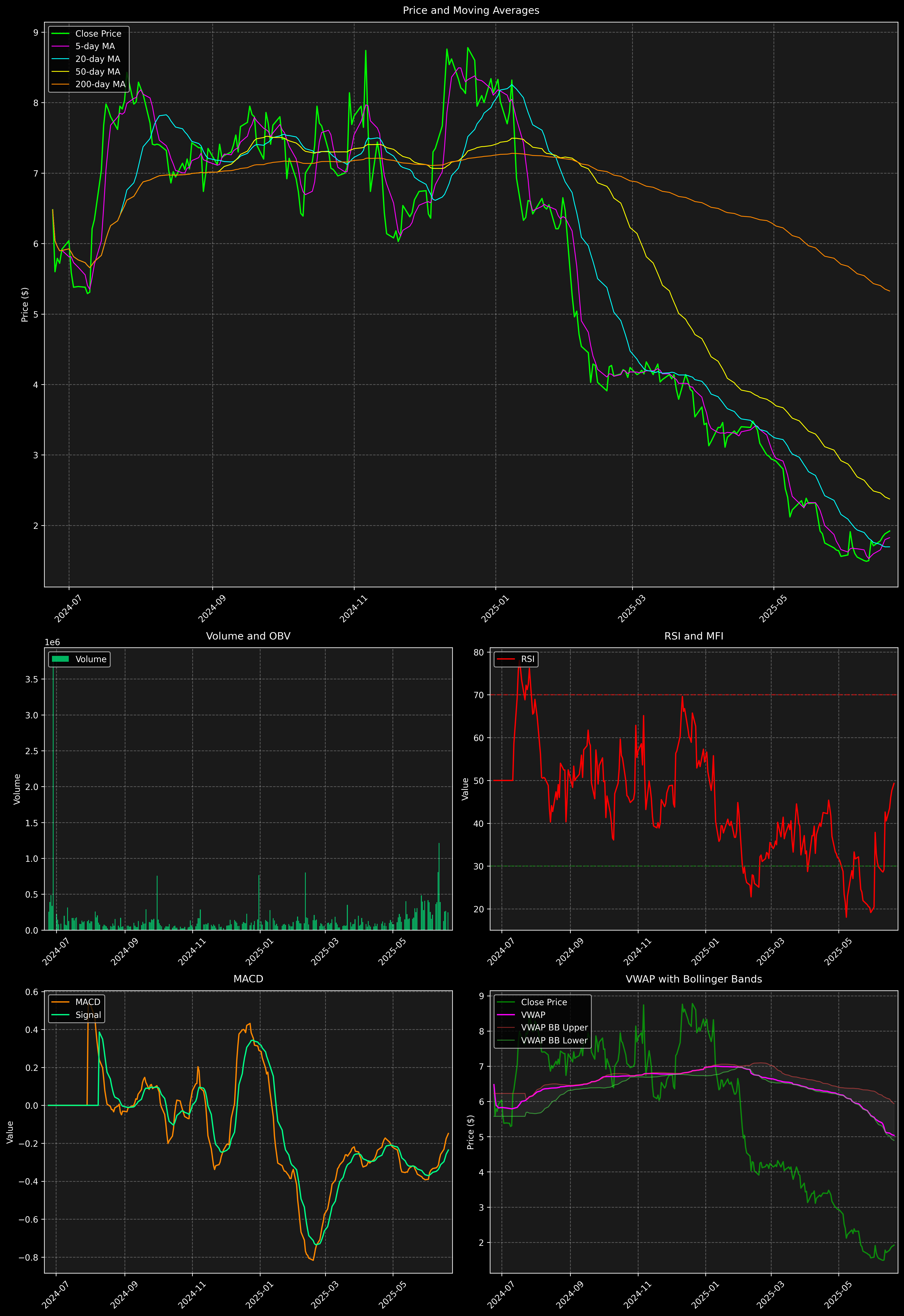Click '2025-01' tick on the top chart
The image size is (904, 1316).
point(494,608)
